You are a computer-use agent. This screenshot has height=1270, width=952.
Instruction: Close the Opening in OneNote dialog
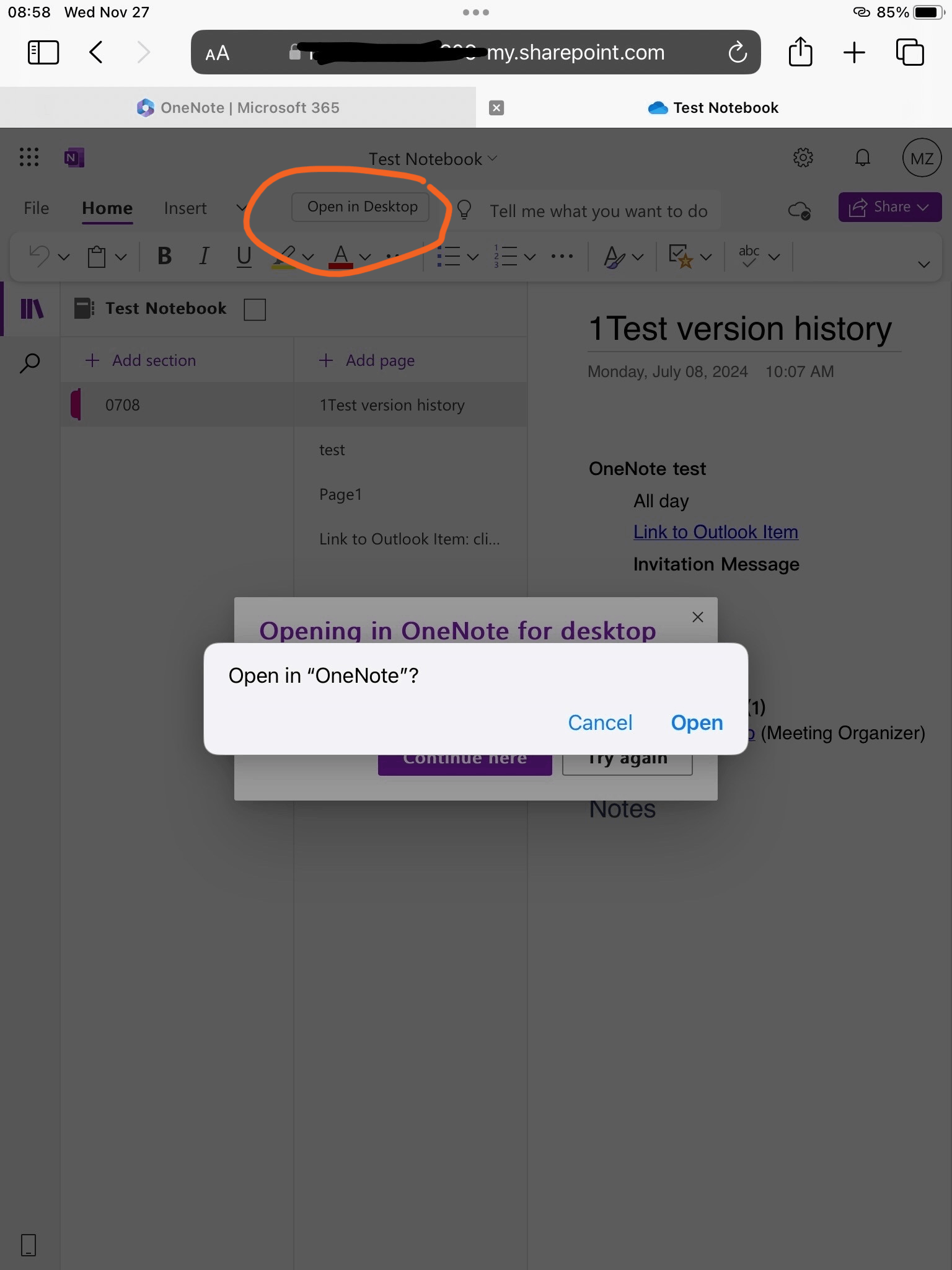697,617
